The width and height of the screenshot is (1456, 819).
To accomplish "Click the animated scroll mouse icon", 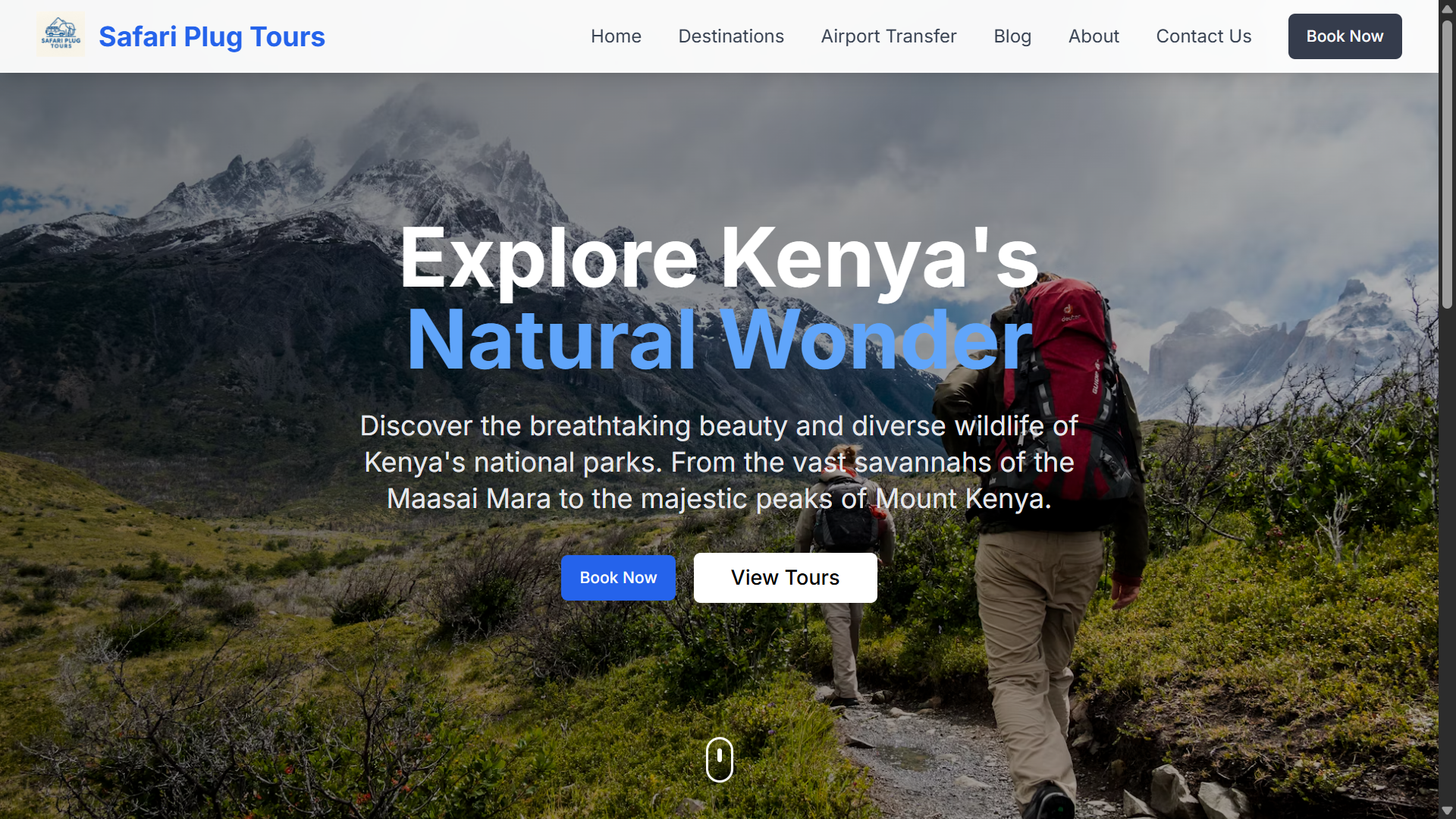I will click(x=719, y=759).
